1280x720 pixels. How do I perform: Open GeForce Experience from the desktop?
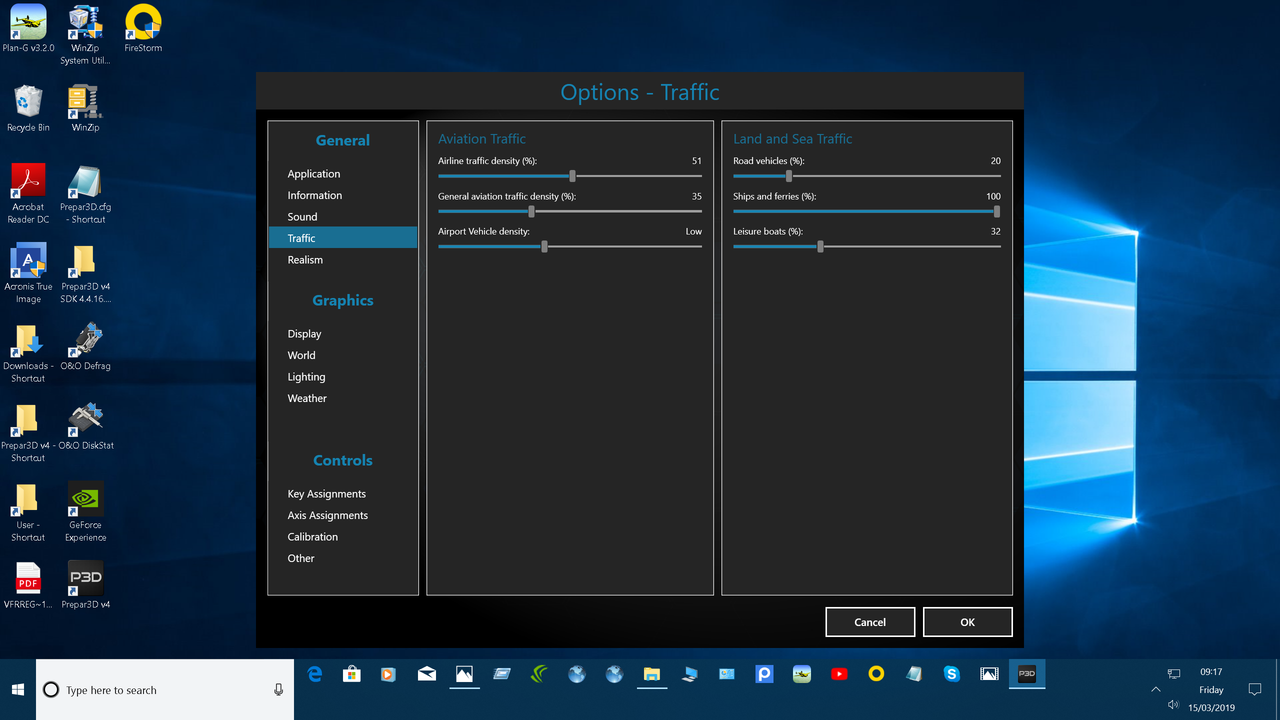[x=85, y=498]
